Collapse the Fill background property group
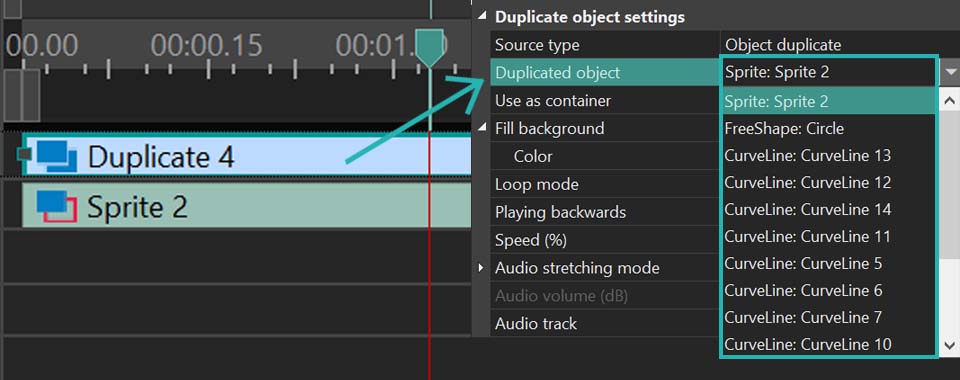The width and height of the screenshot is (960, 380). click(x=483, y=129)
